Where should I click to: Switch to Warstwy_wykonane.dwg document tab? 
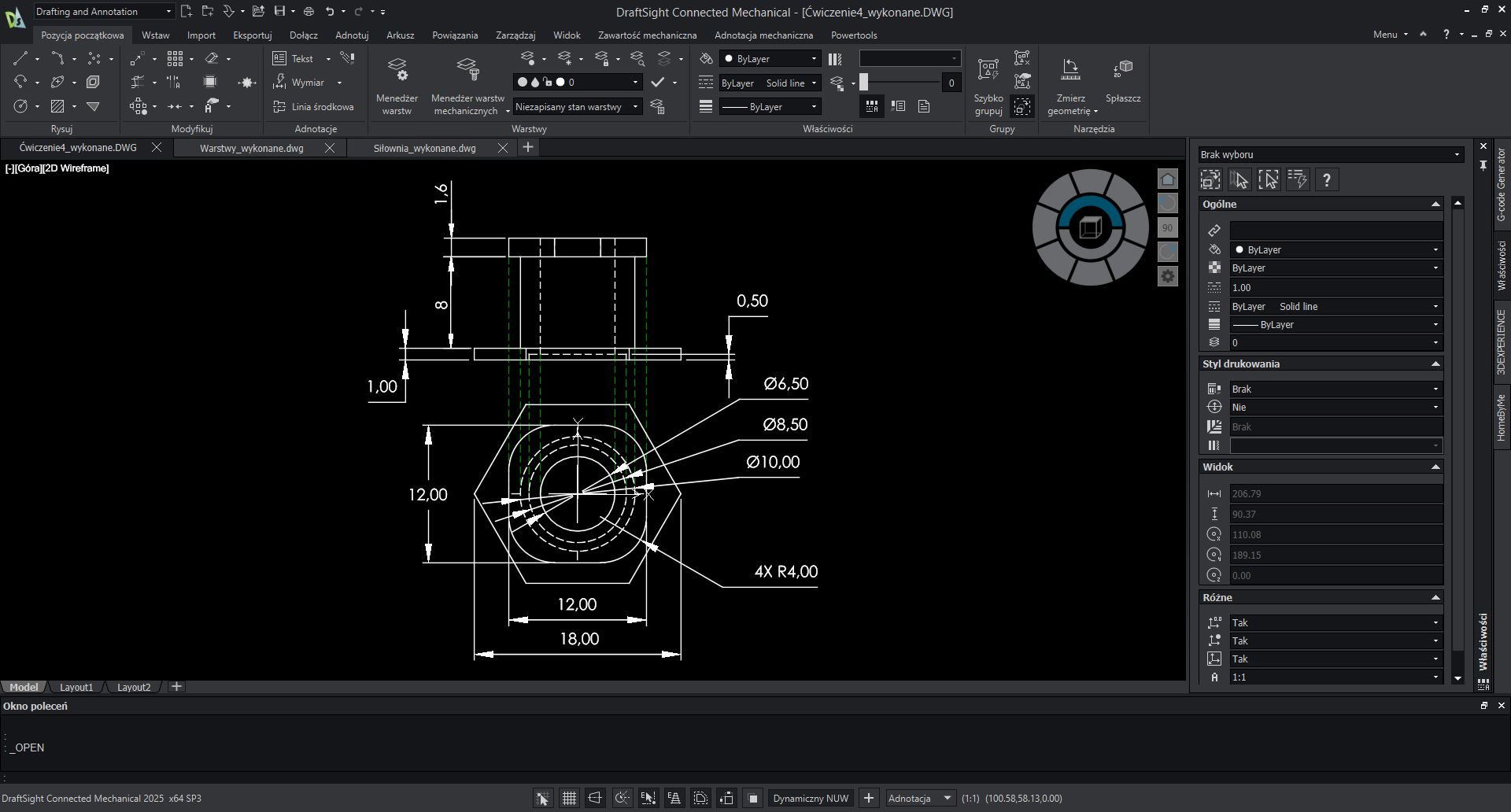click(252, 148)
